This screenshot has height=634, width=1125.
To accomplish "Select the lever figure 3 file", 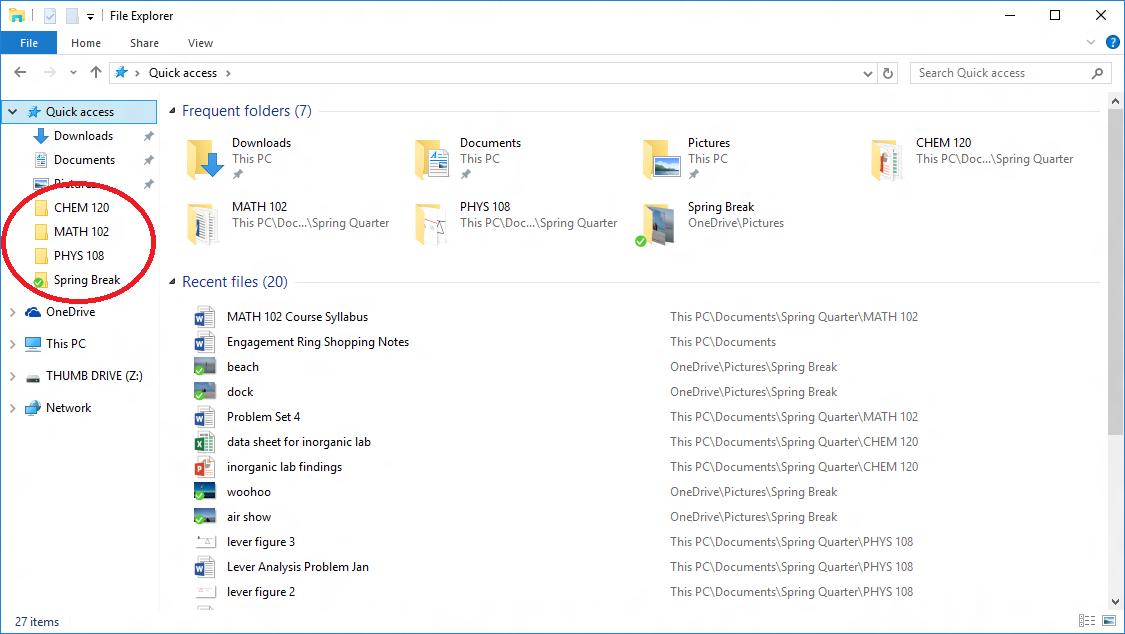I will [260, 541].
